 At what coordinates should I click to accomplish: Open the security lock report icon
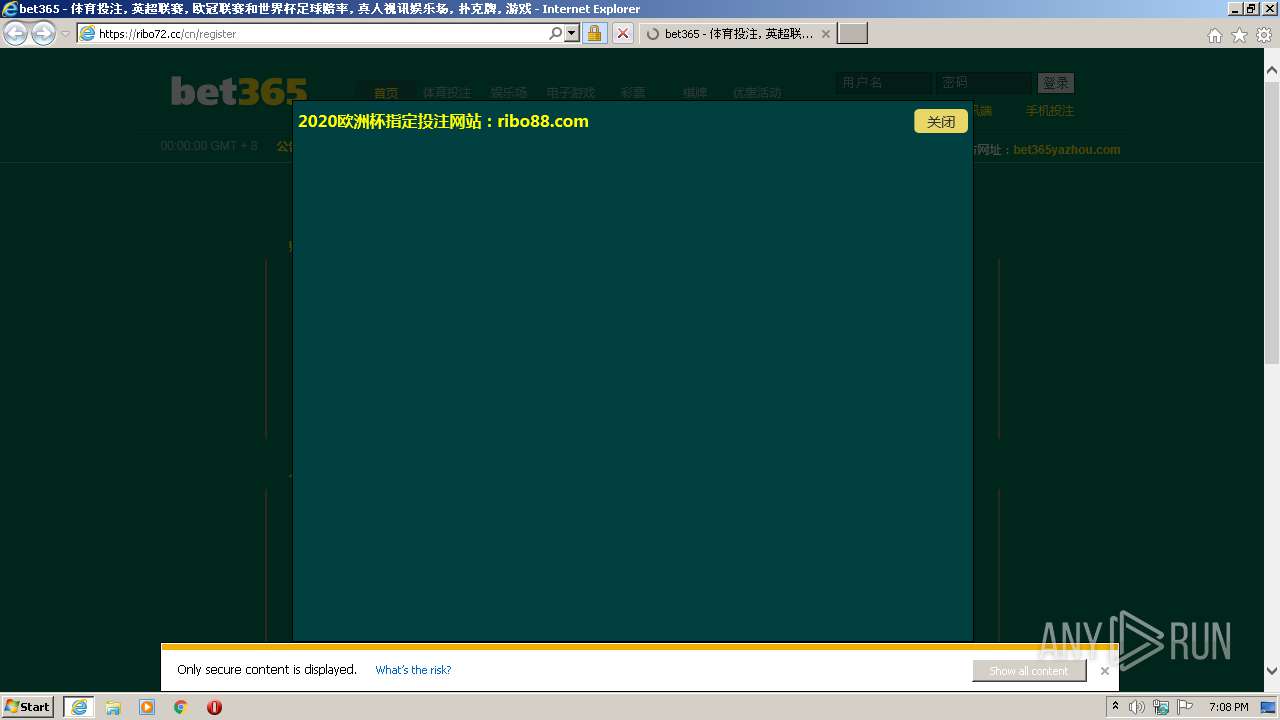[594, 33]
